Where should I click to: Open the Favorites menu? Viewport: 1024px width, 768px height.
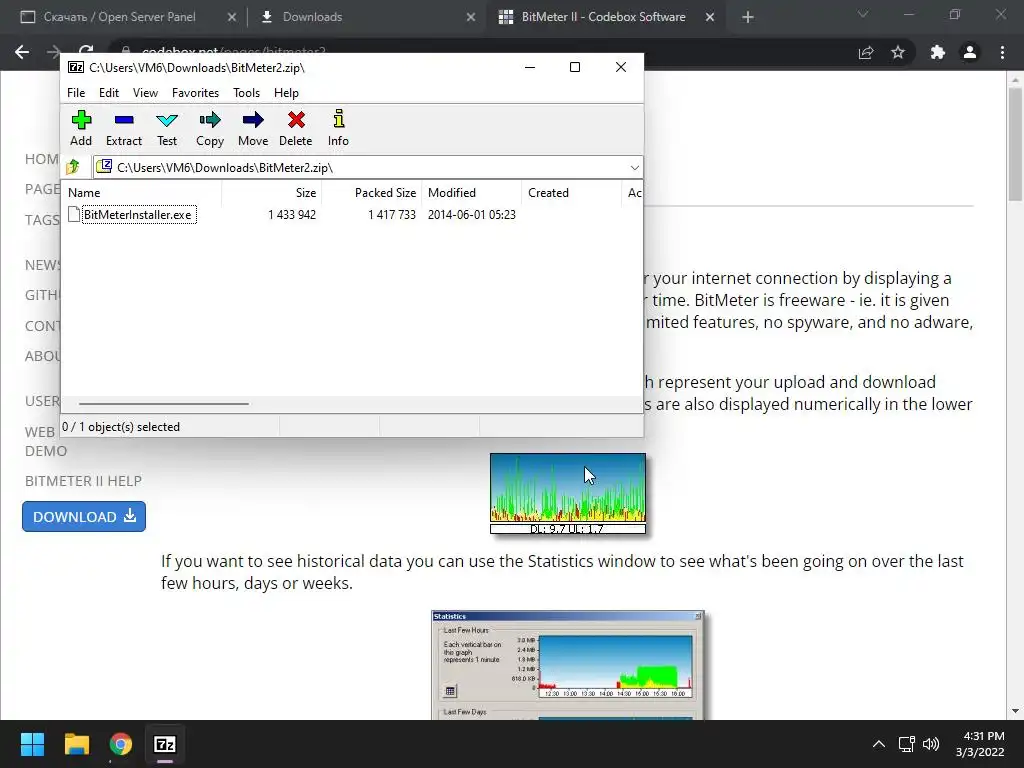coord(195,93)
